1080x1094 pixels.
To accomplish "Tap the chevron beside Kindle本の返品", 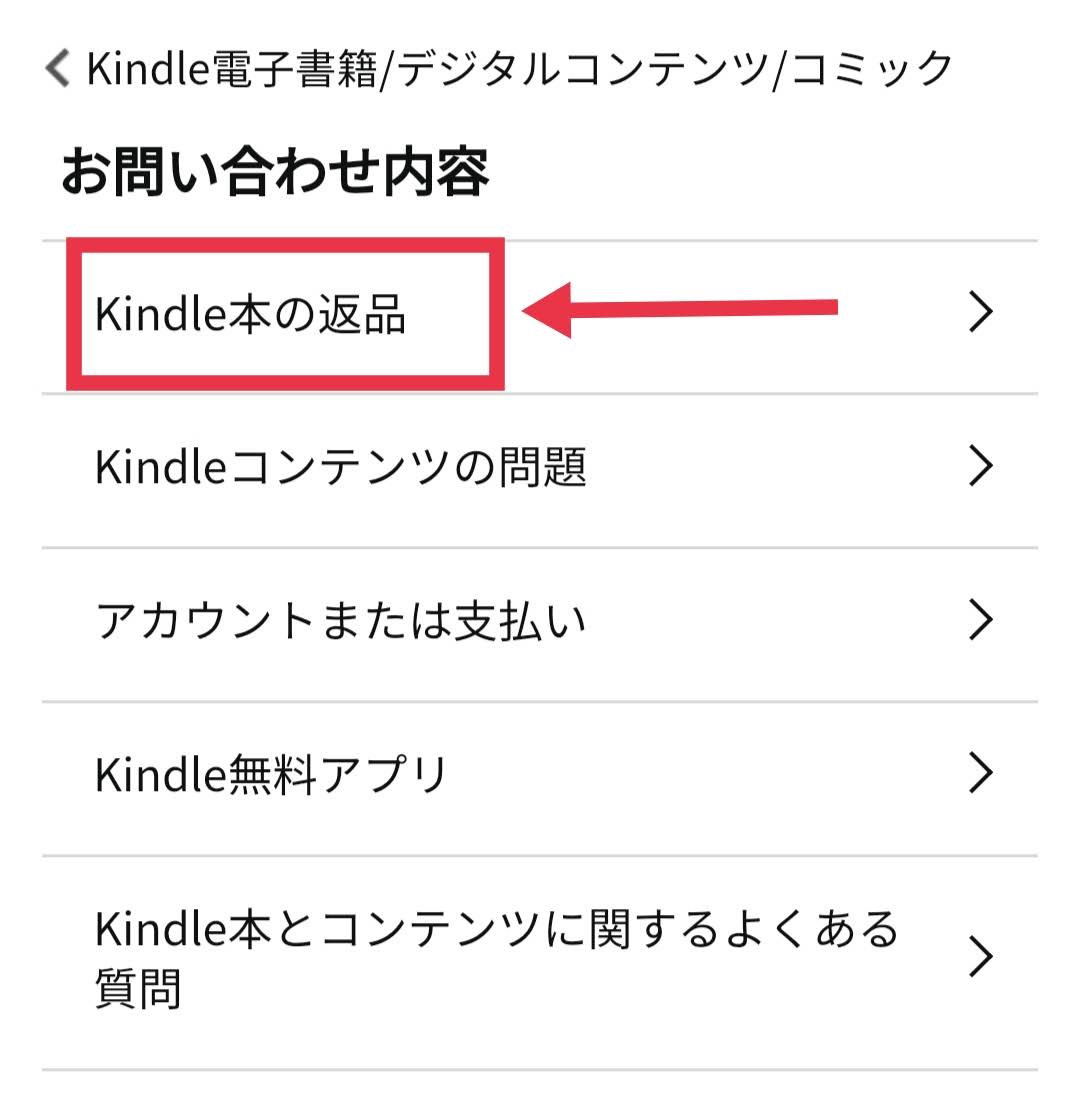I will click(x=981, y=312).
